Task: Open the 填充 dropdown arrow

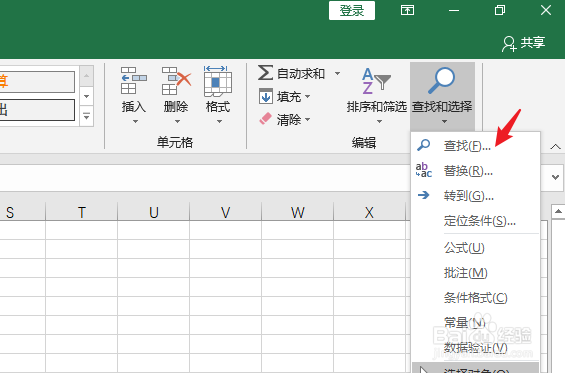Action: (x=307, y=96)
